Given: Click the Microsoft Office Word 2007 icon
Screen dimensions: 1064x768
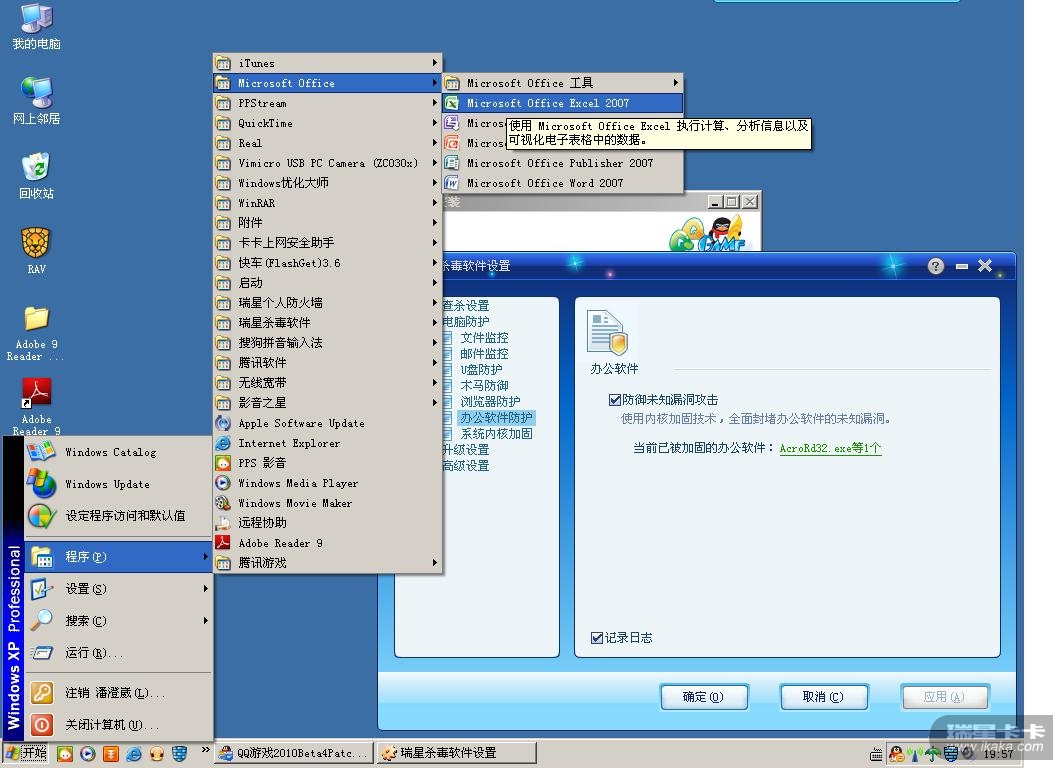Looking at the screenshot, I should 452,183.
